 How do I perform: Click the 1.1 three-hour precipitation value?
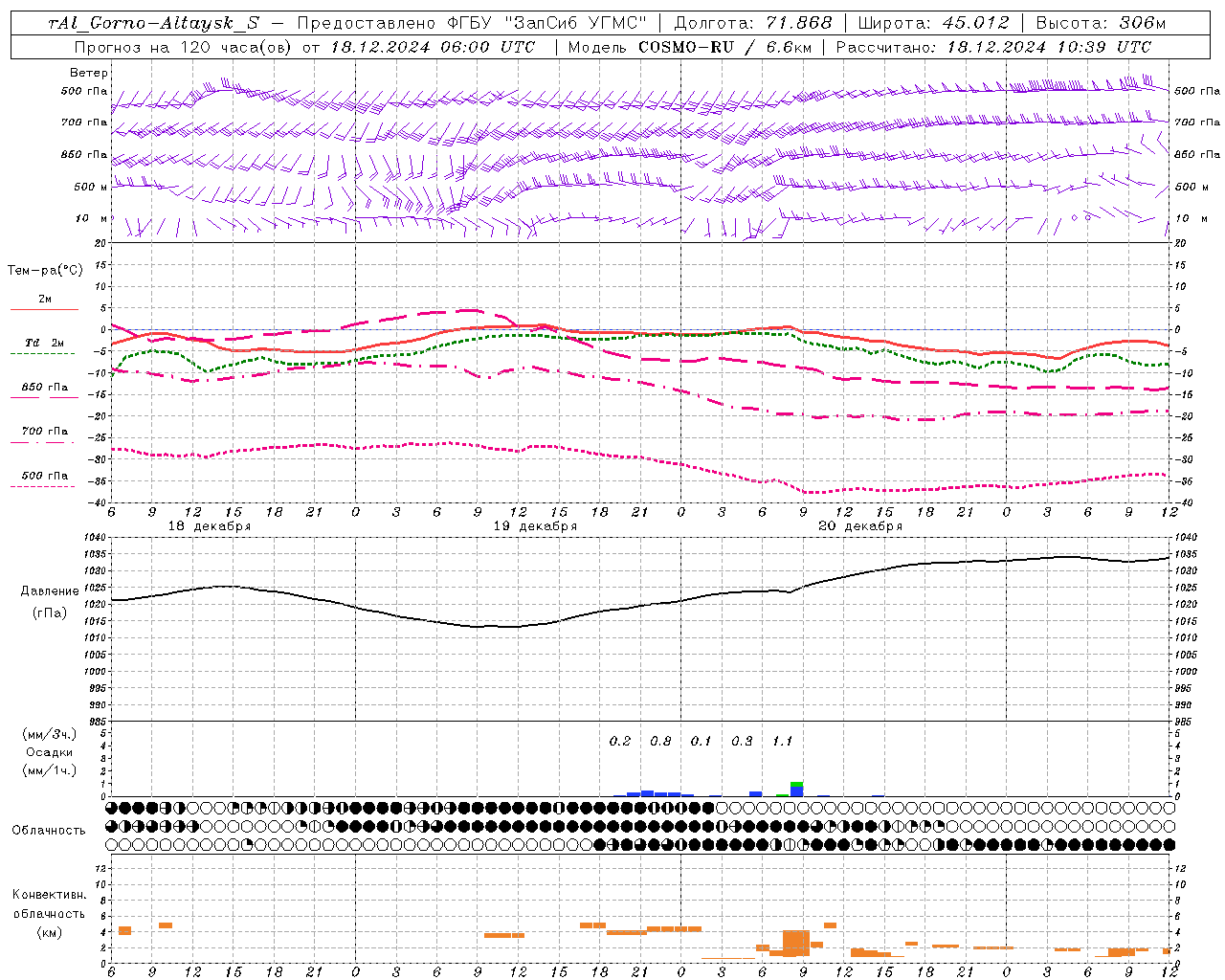point(782,741)
